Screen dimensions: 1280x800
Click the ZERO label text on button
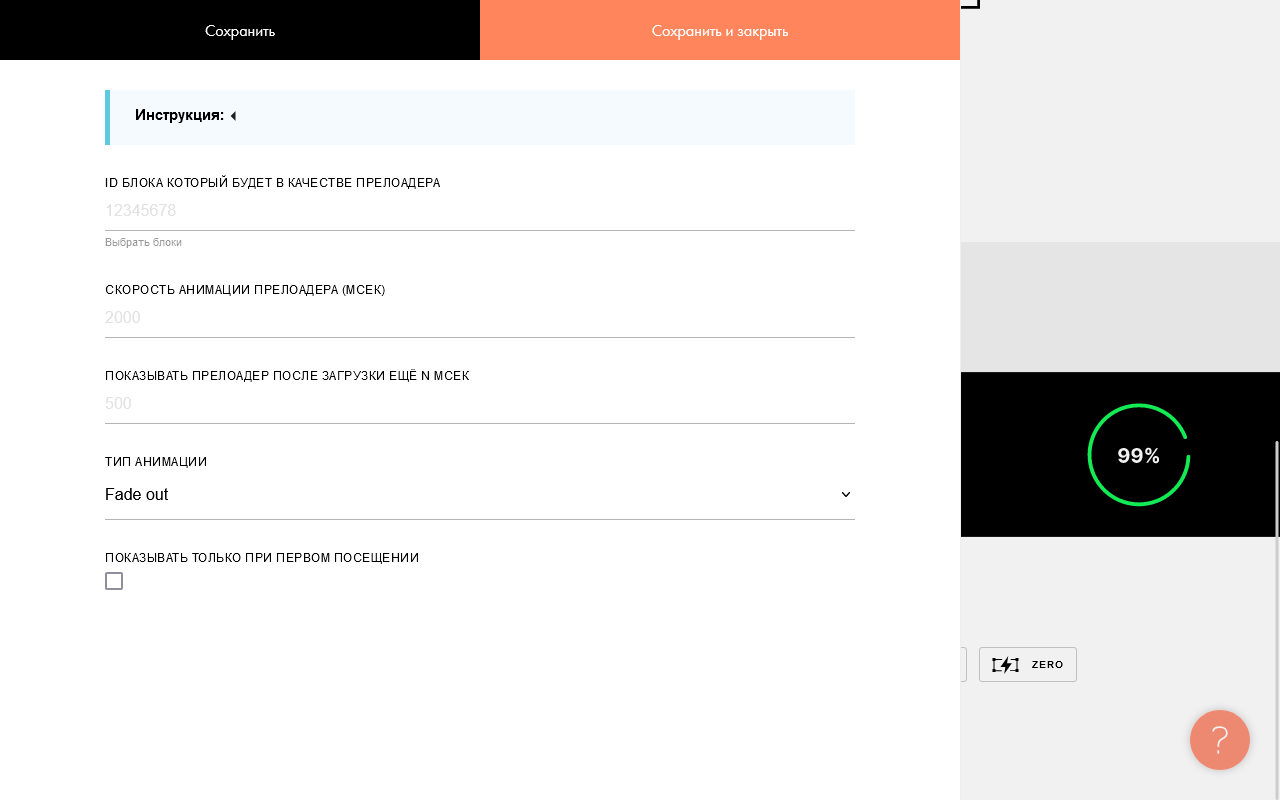click(1047, 665)
